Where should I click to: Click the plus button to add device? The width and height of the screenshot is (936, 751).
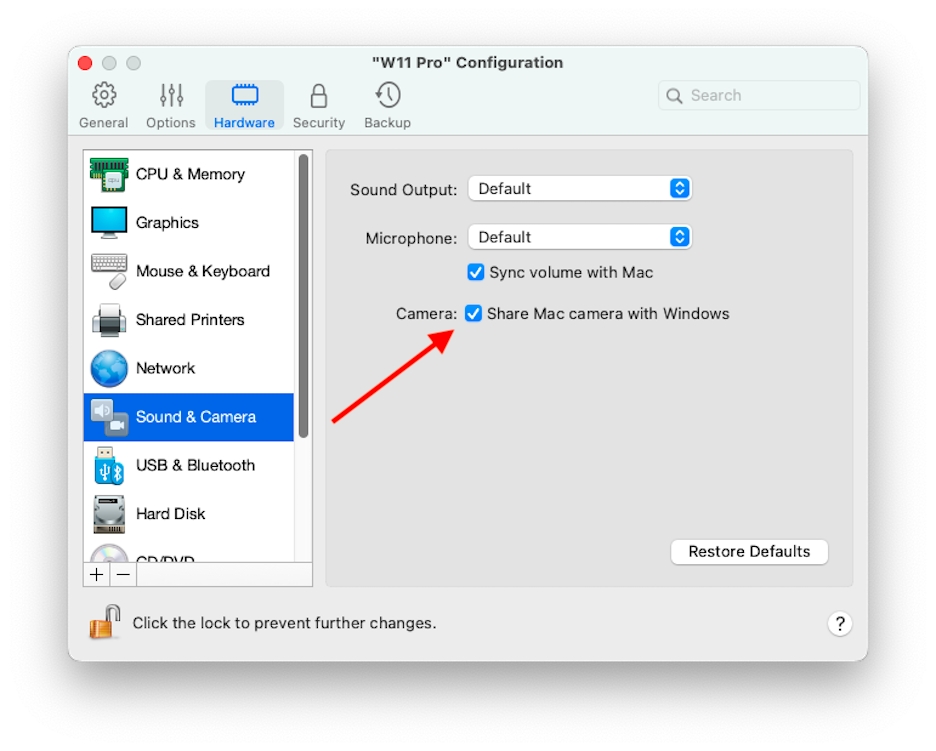[96, 574]
